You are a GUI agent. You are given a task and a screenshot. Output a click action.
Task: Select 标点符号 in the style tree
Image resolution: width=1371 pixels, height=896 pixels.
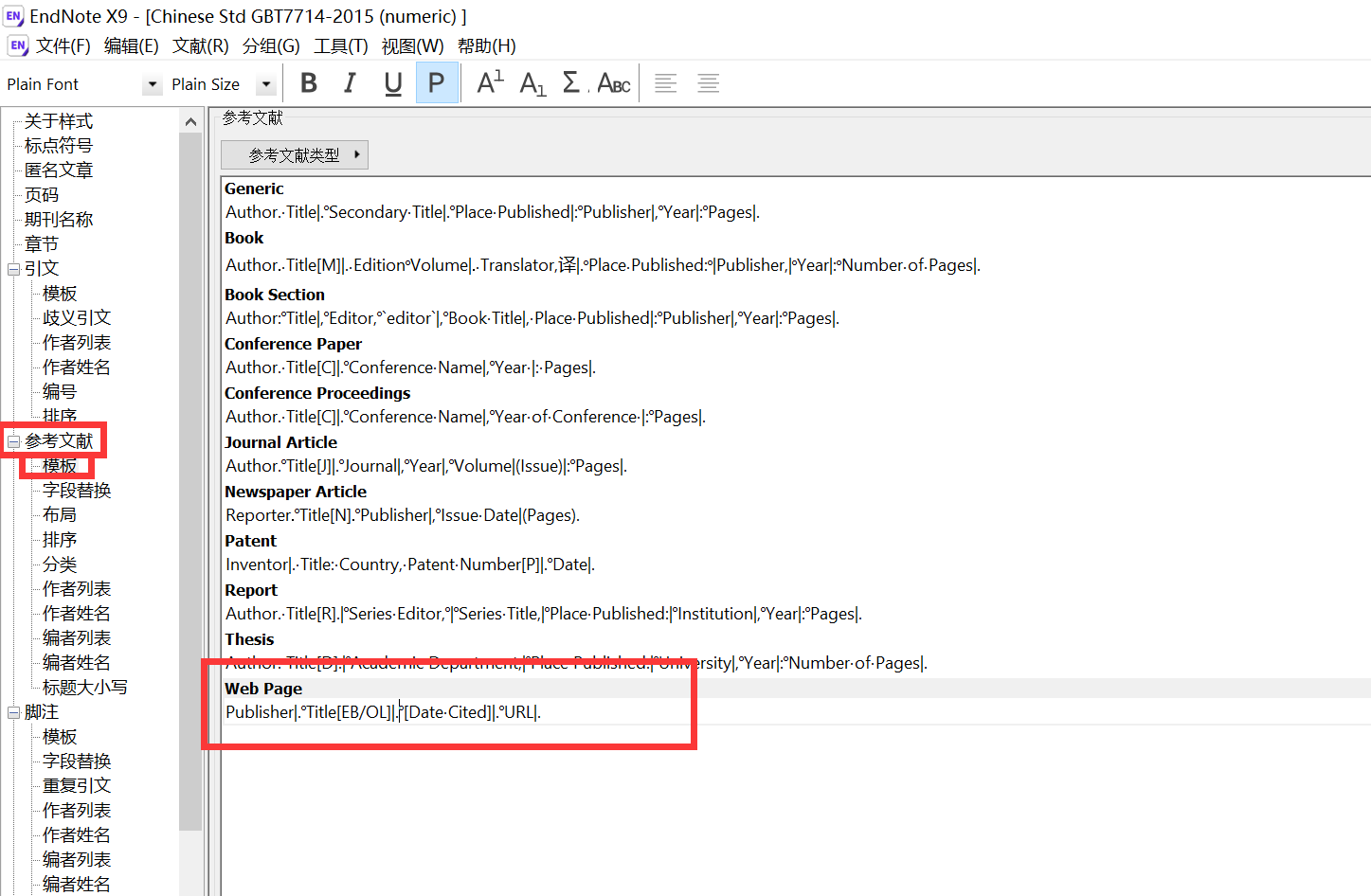pyautogui.click(x=59, y=146)
